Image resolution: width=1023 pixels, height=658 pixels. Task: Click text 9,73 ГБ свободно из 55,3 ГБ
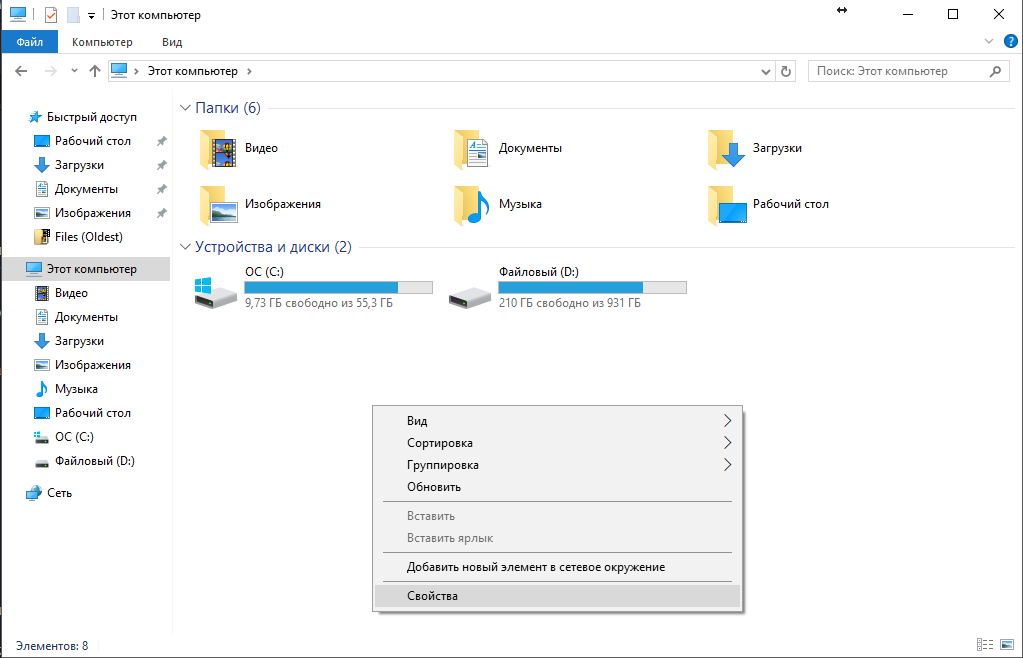(x=319, y=303)
